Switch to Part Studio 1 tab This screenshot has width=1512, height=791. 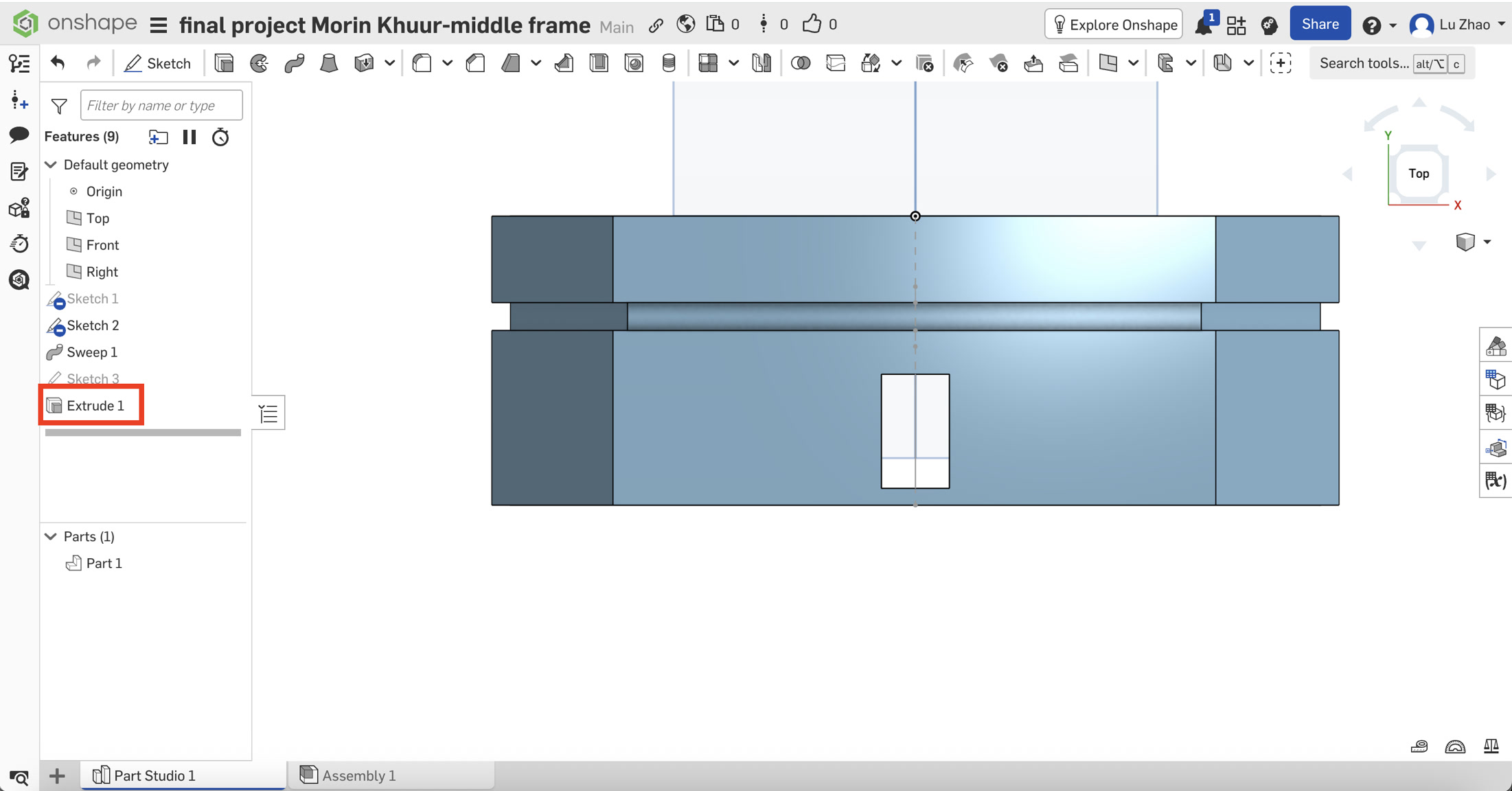pos(183,775)
